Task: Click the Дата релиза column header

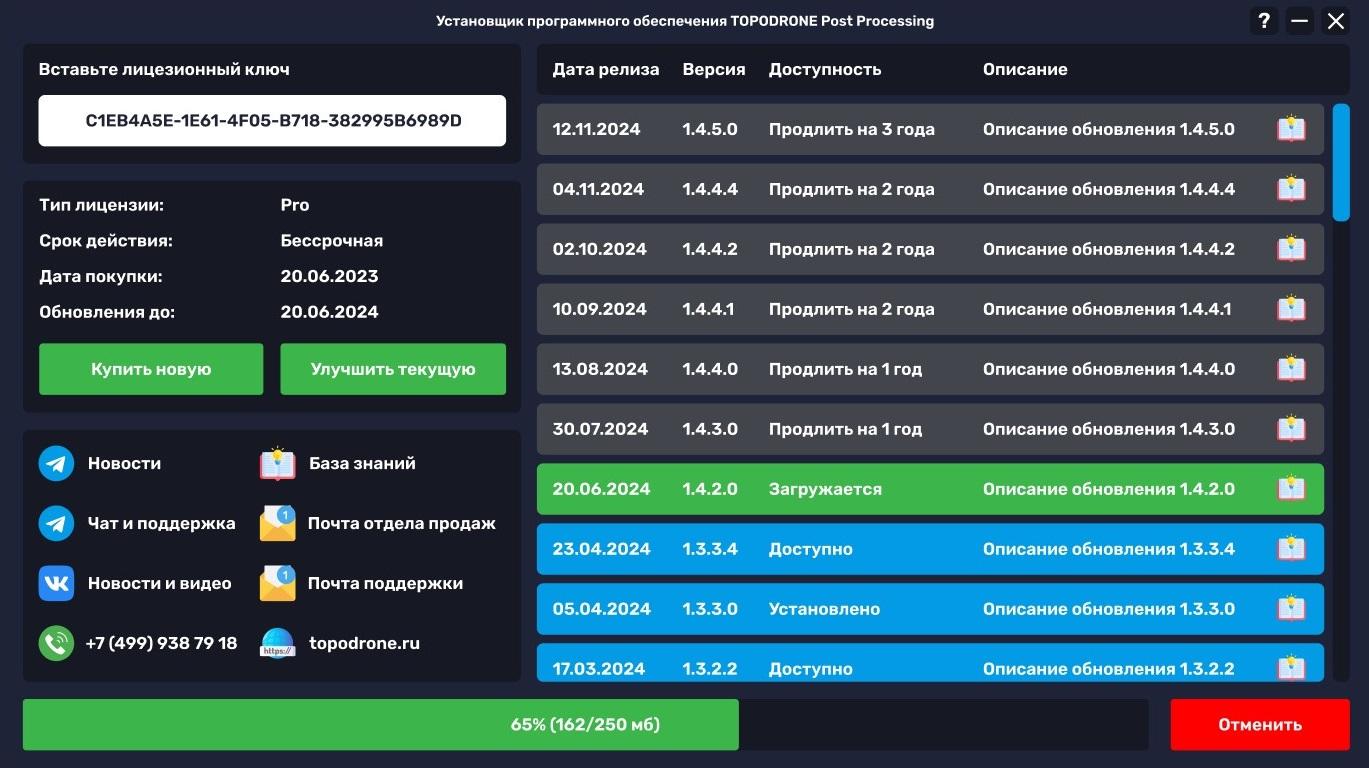Action: click(605, 69)
